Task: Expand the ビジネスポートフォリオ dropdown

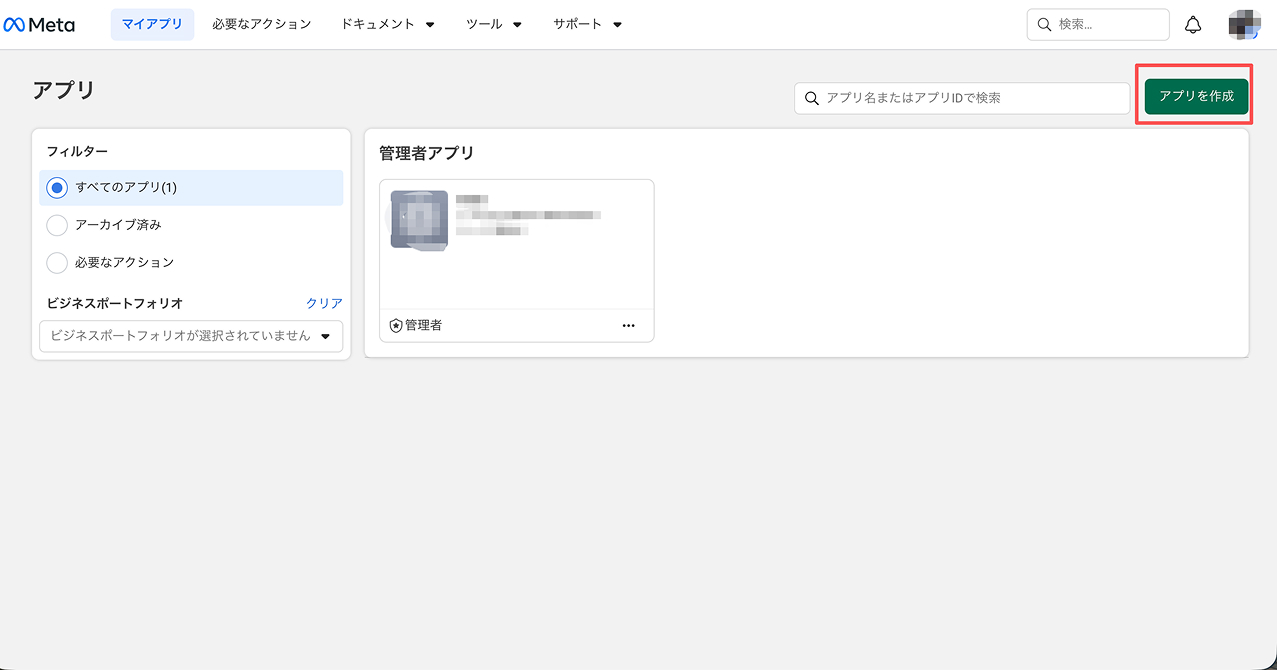Action: pos(191,336)
